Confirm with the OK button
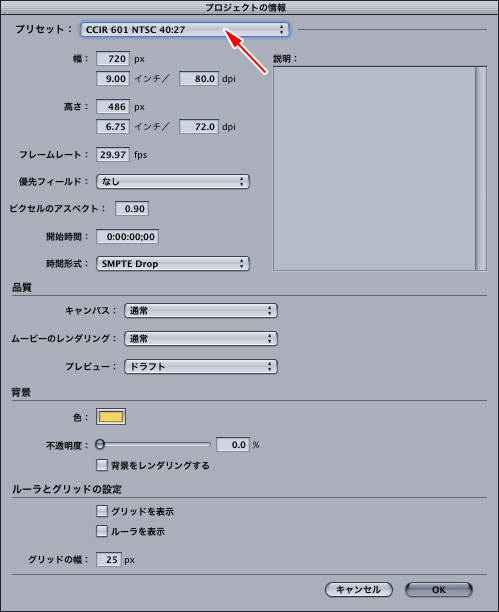499x612 pixels. pyautogui.click(x=439, y=589)
